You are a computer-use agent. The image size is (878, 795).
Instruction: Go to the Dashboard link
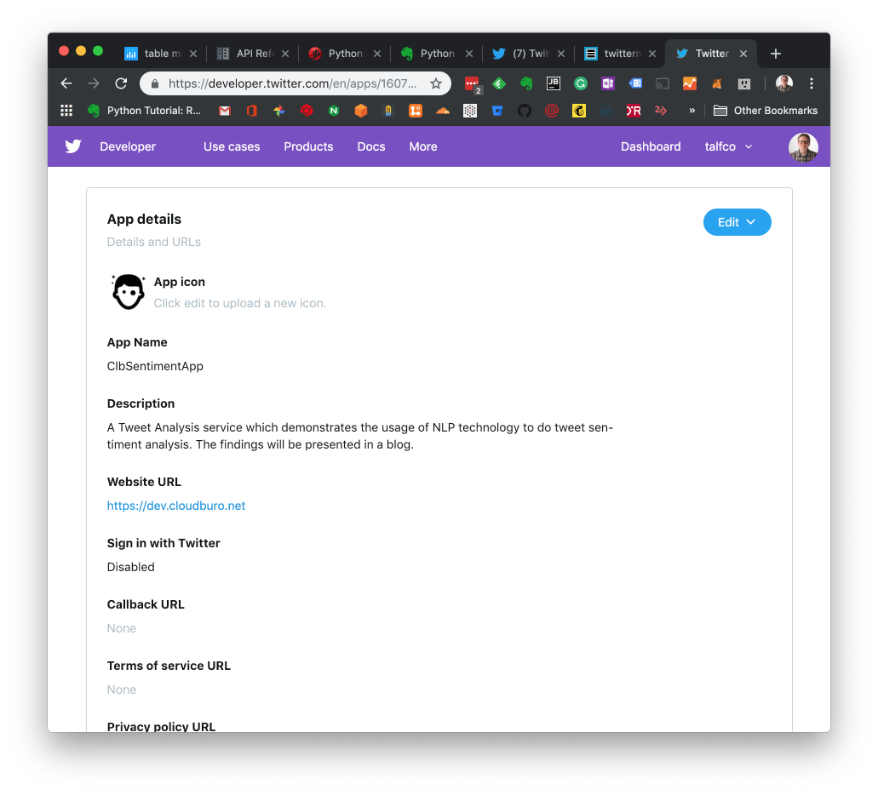(x=650, y=147)
